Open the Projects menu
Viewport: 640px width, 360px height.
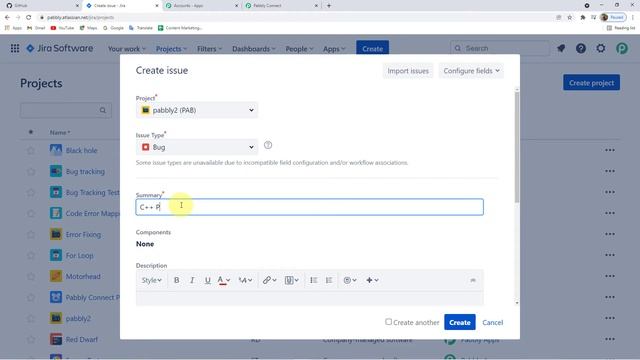171,49
